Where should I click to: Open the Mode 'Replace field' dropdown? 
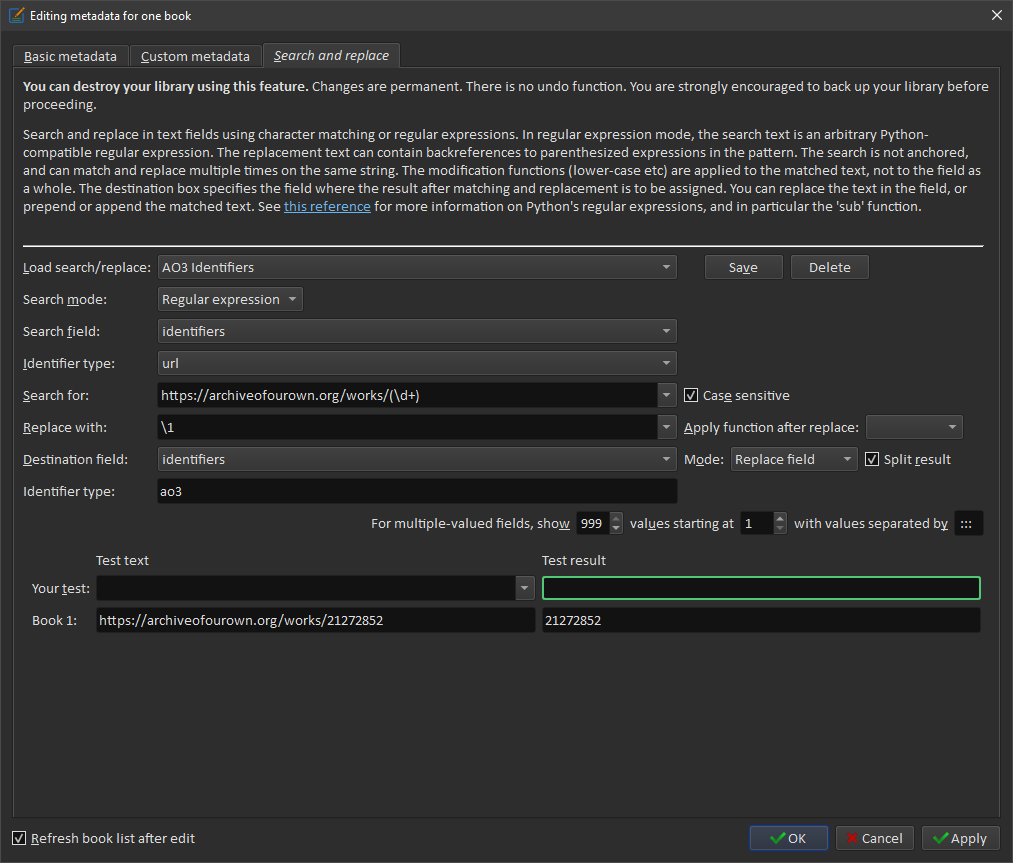coord(794,459)
